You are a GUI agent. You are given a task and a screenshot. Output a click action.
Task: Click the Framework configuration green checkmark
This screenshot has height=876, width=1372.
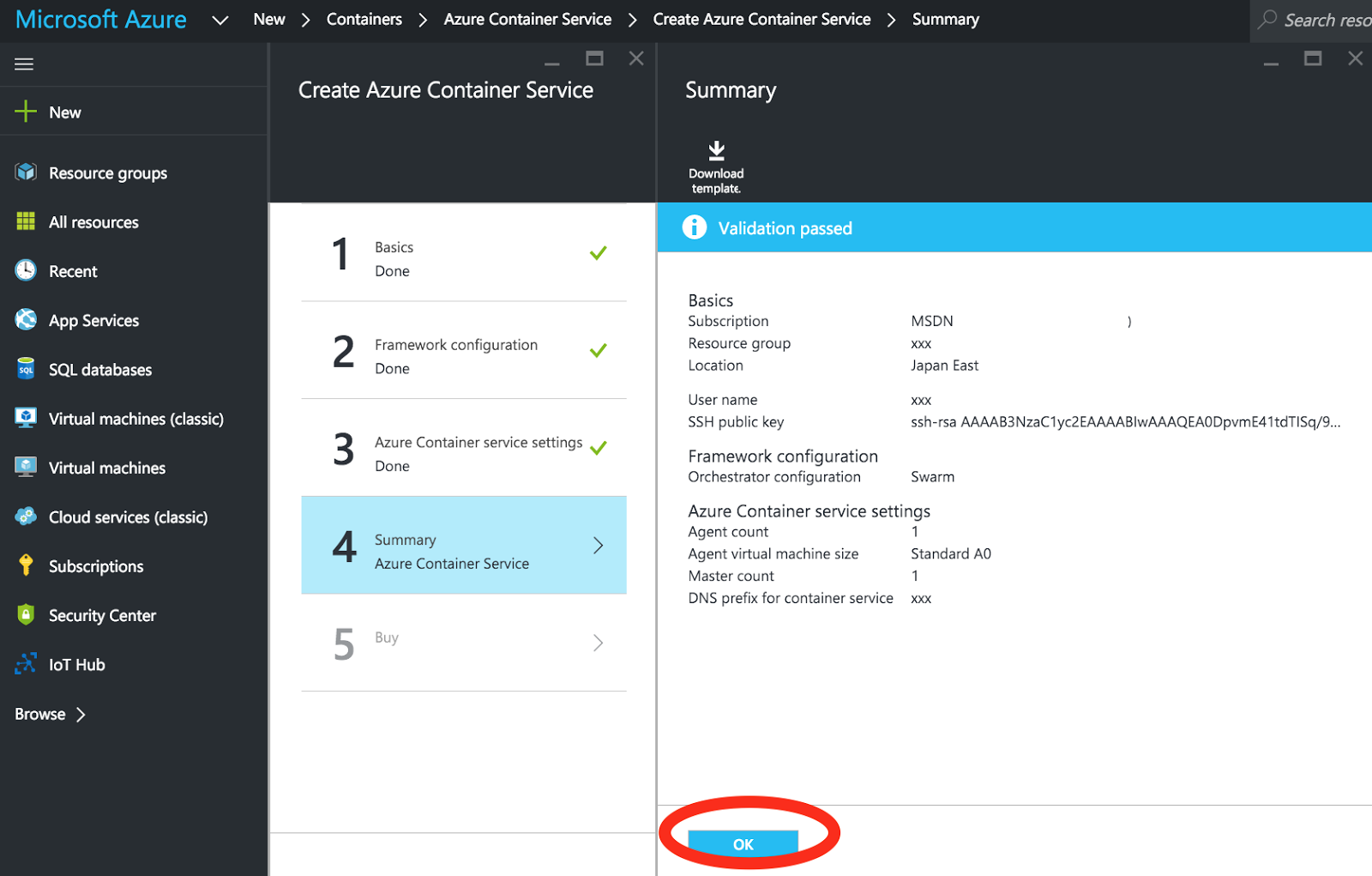599,350
